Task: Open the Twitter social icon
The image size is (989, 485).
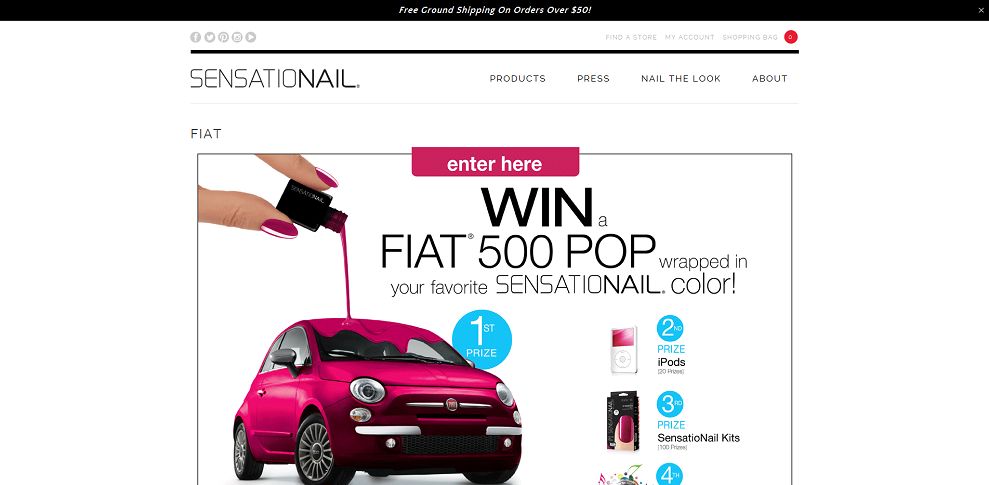Action: 209,37
